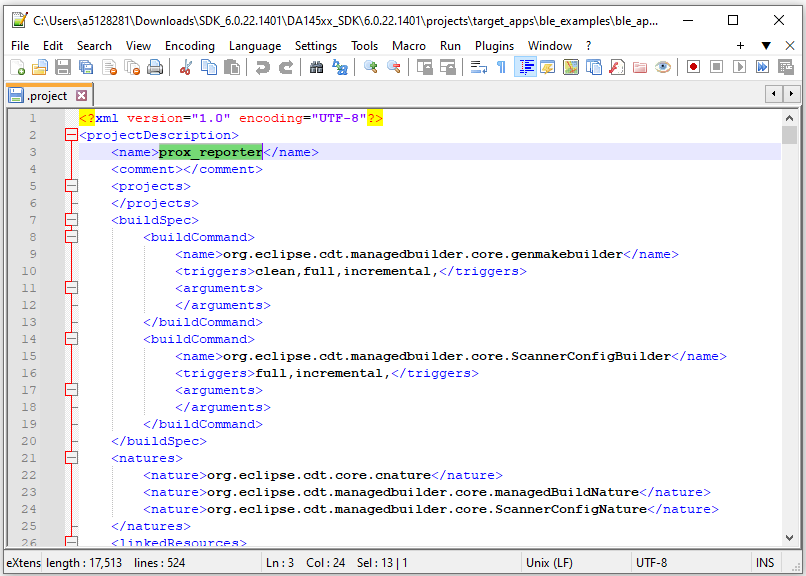Collapse the natures fold on line 21
Screen dimensions: 806x576
pos(71,458)
